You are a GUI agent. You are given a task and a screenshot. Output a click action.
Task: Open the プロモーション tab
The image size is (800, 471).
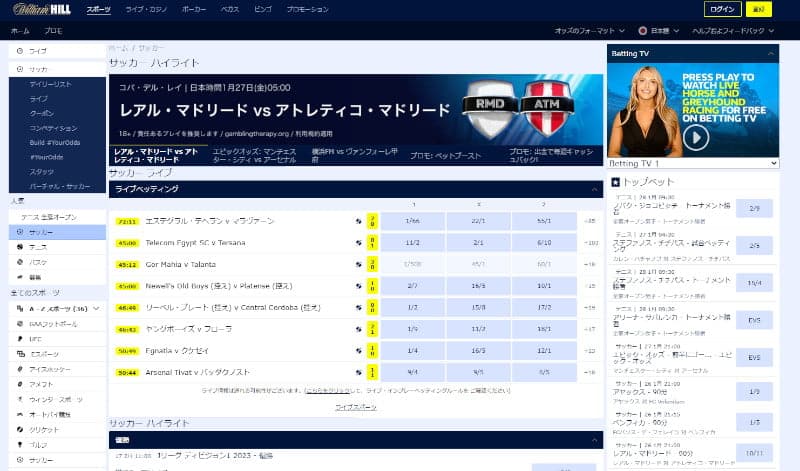coord(308,9)
